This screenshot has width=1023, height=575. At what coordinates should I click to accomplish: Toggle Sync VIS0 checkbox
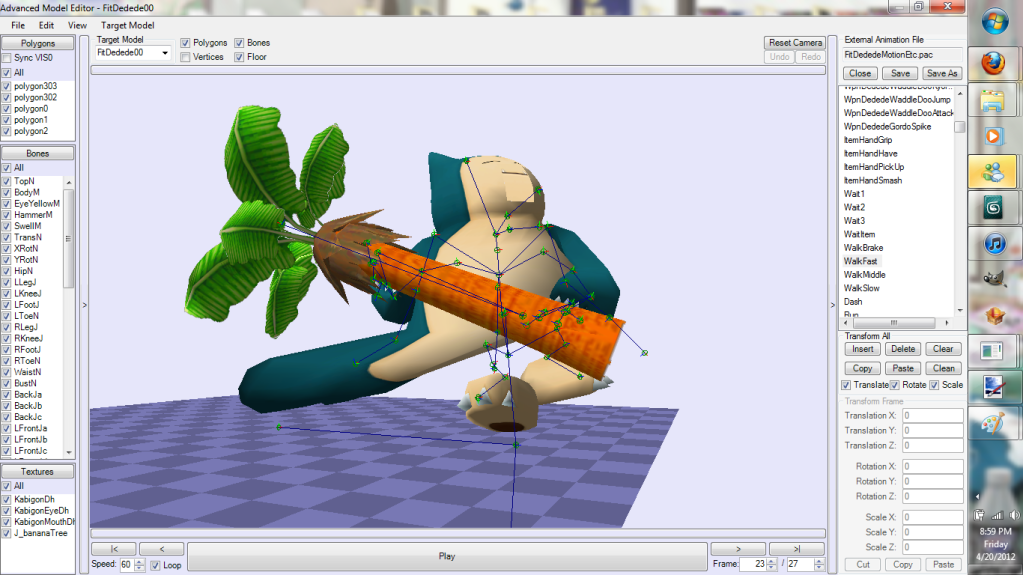7,58
